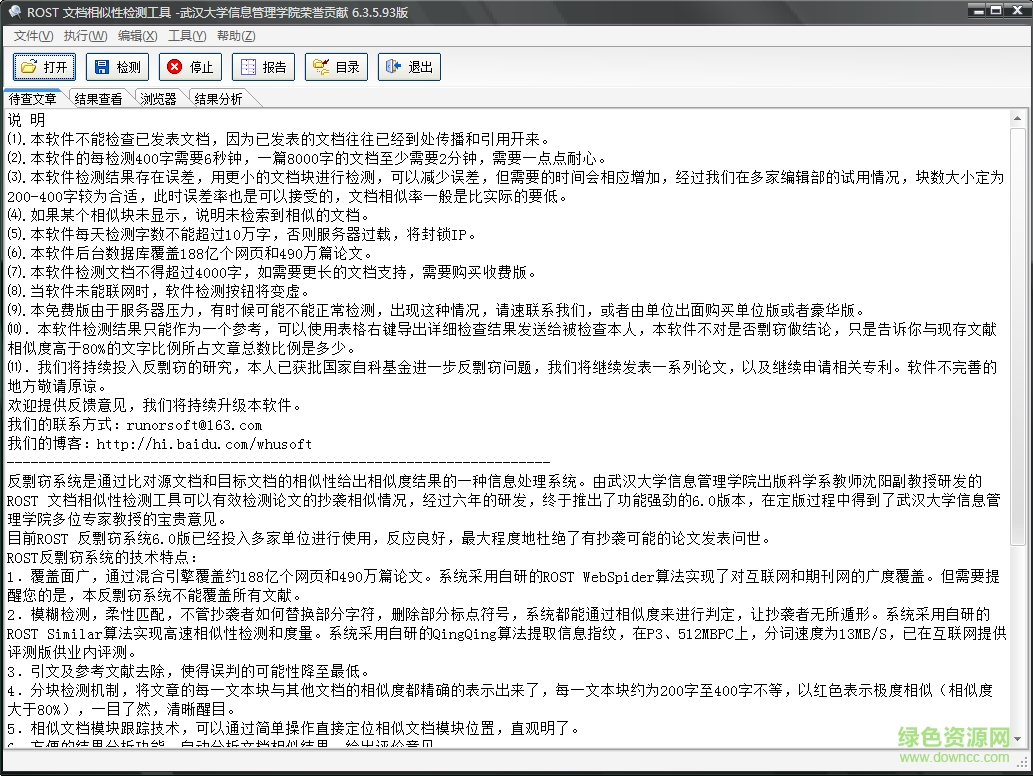Select the 待查文章 tab

(34, 99)
